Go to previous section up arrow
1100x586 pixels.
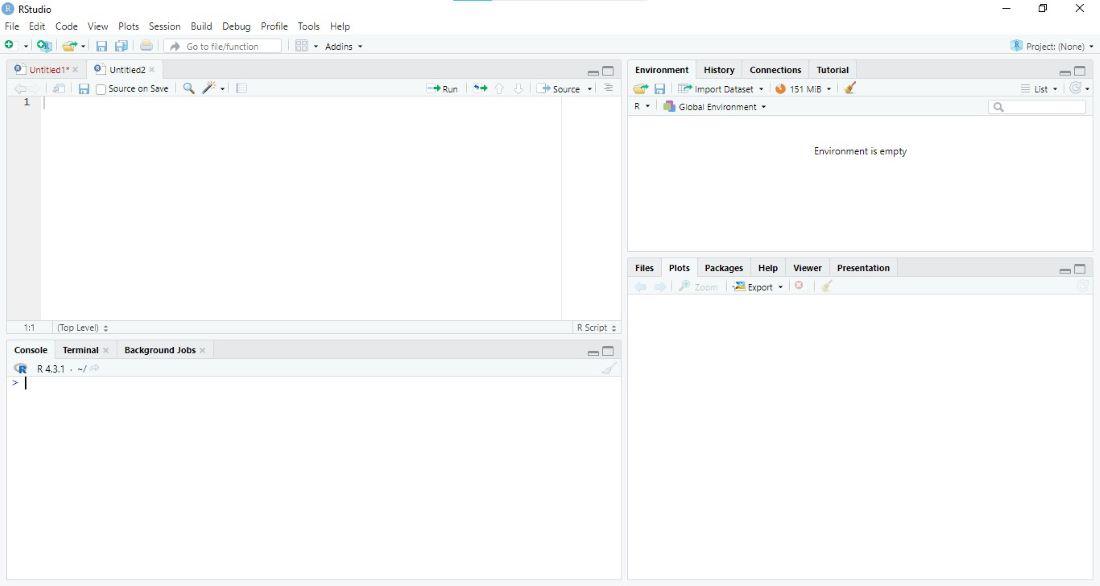499,88
